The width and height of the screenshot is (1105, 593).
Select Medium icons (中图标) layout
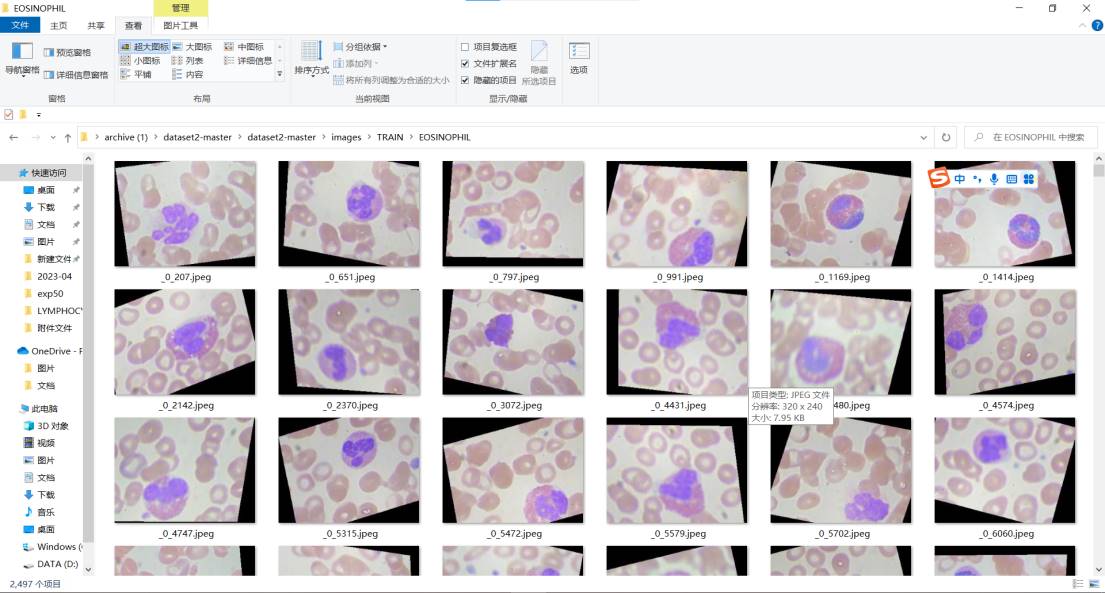[244, 47]
